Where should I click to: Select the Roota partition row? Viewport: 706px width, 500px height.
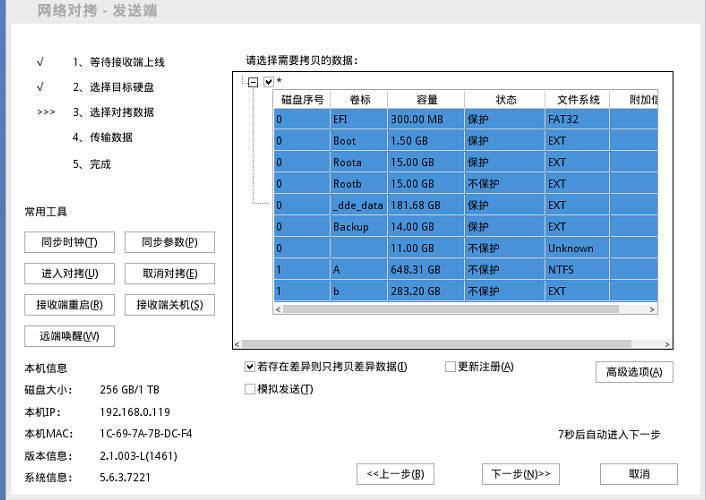(x=466, y=162)
